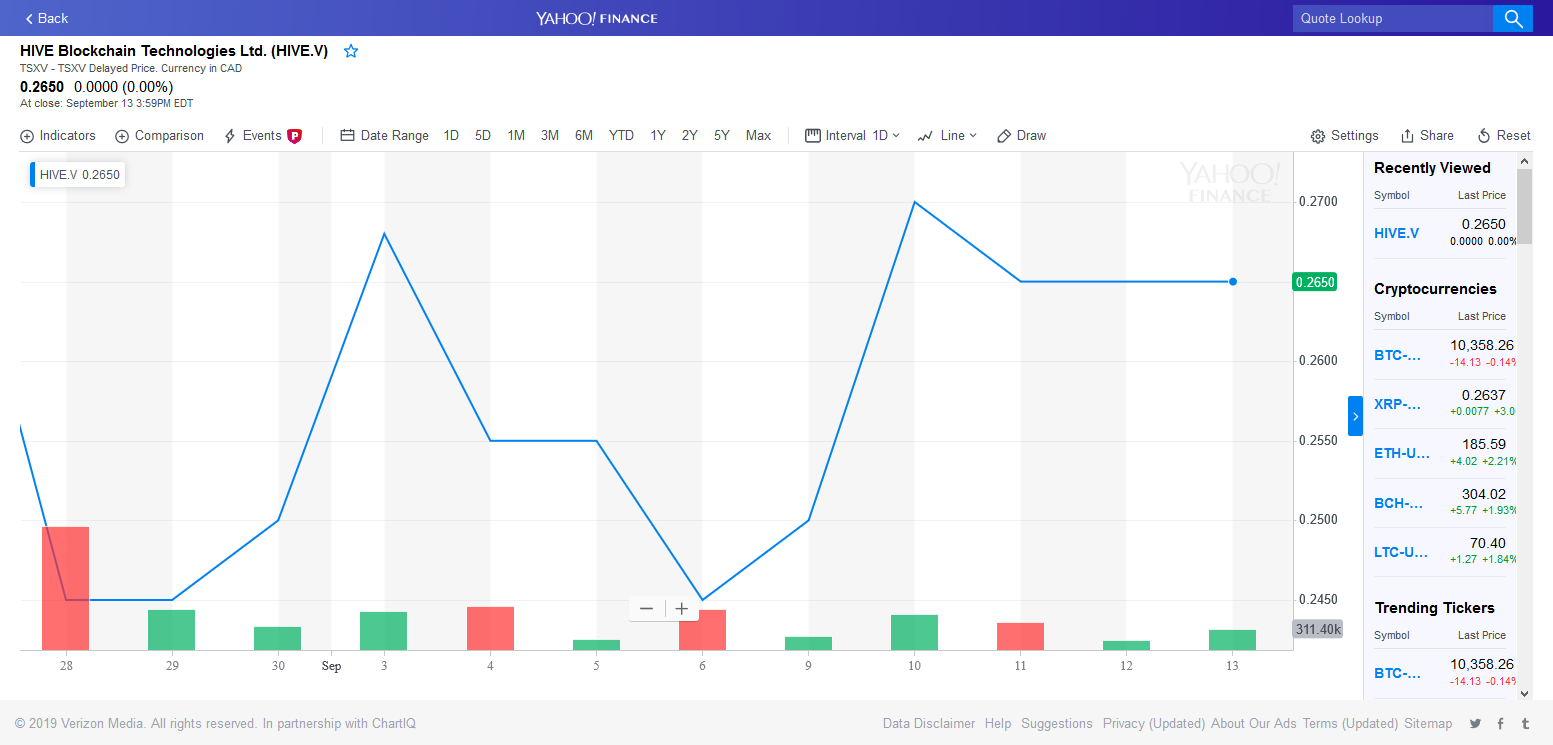The height and width of the screenshot is (745, 1553).
Task: Share the chart
Action: pyautogui.click(x=1427, y=136)
